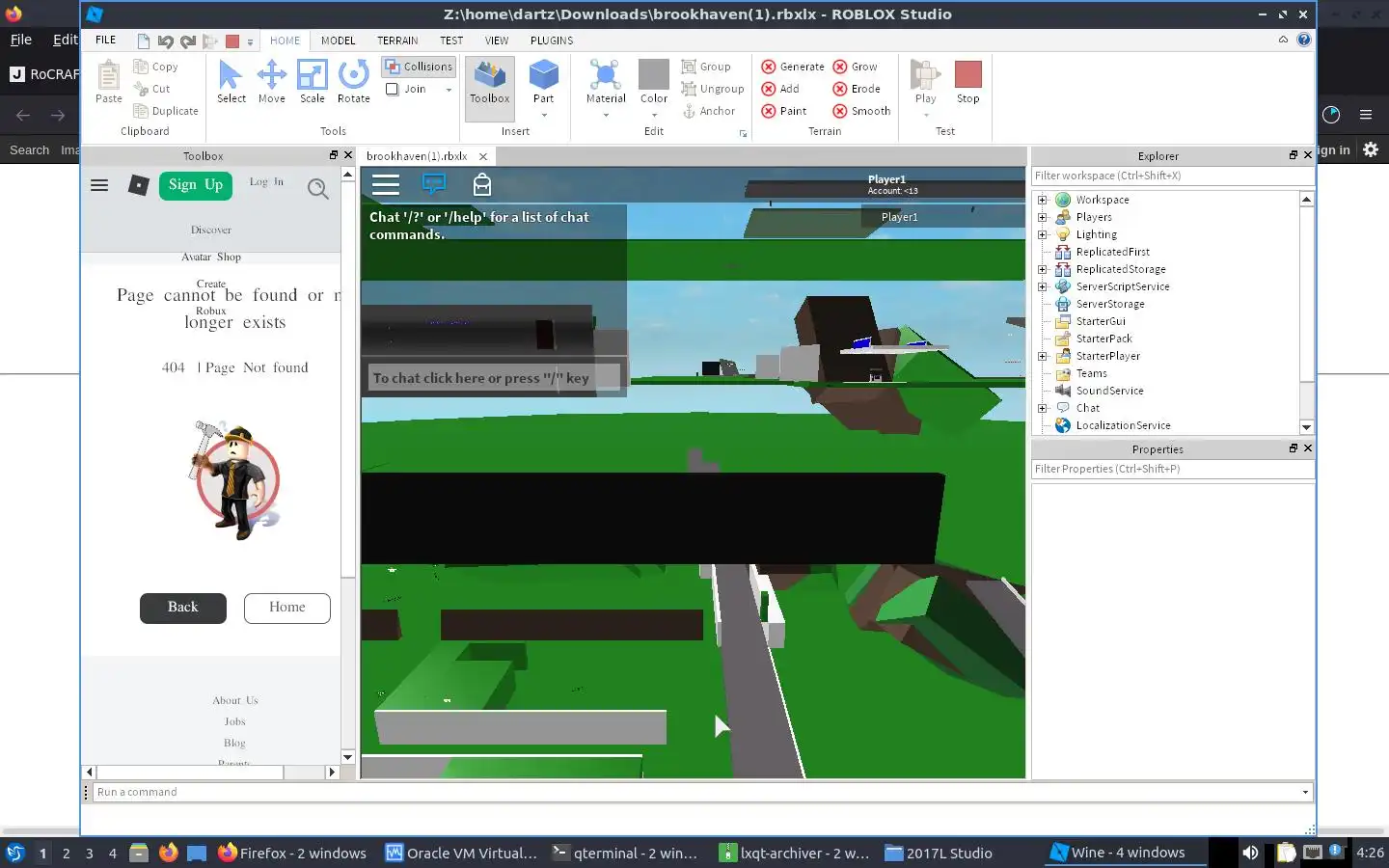Open the FILE menu
This screenshot has width=1389, height=868.
tap(106, 41)
